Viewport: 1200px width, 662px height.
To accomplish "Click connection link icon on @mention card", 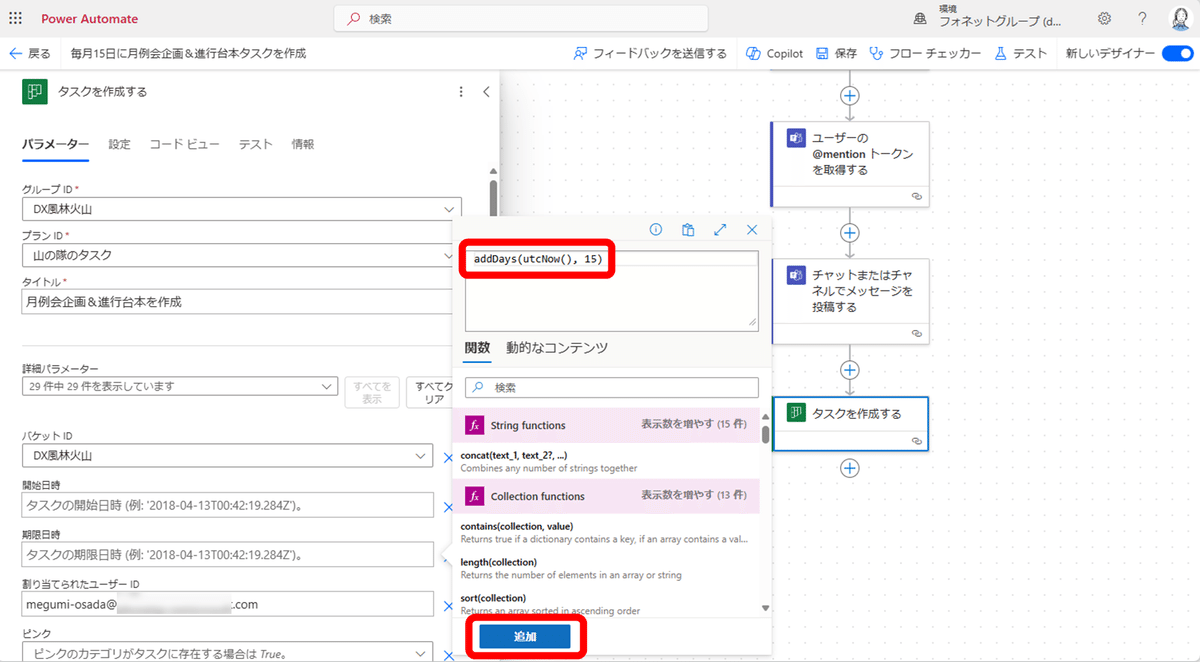I will tap(917, 197).
